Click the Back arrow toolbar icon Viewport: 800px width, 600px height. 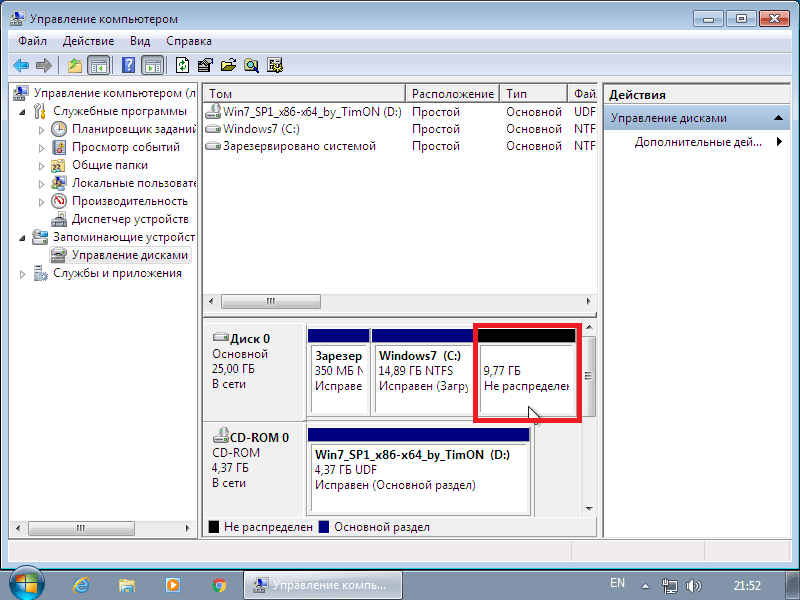pyautogui.click(x=21, y=65)
